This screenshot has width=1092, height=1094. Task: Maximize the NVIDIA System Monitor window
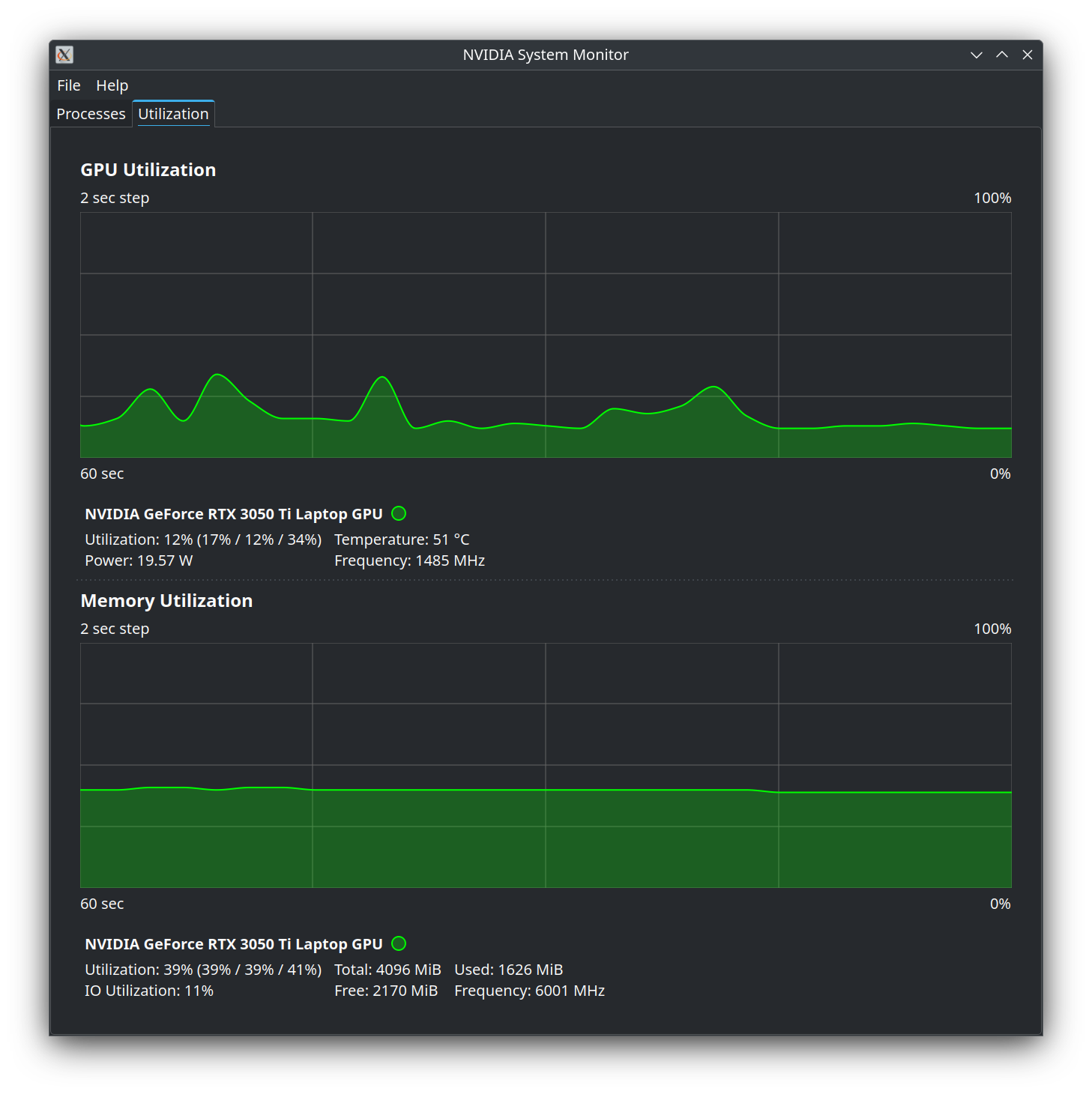[1002, 55]
